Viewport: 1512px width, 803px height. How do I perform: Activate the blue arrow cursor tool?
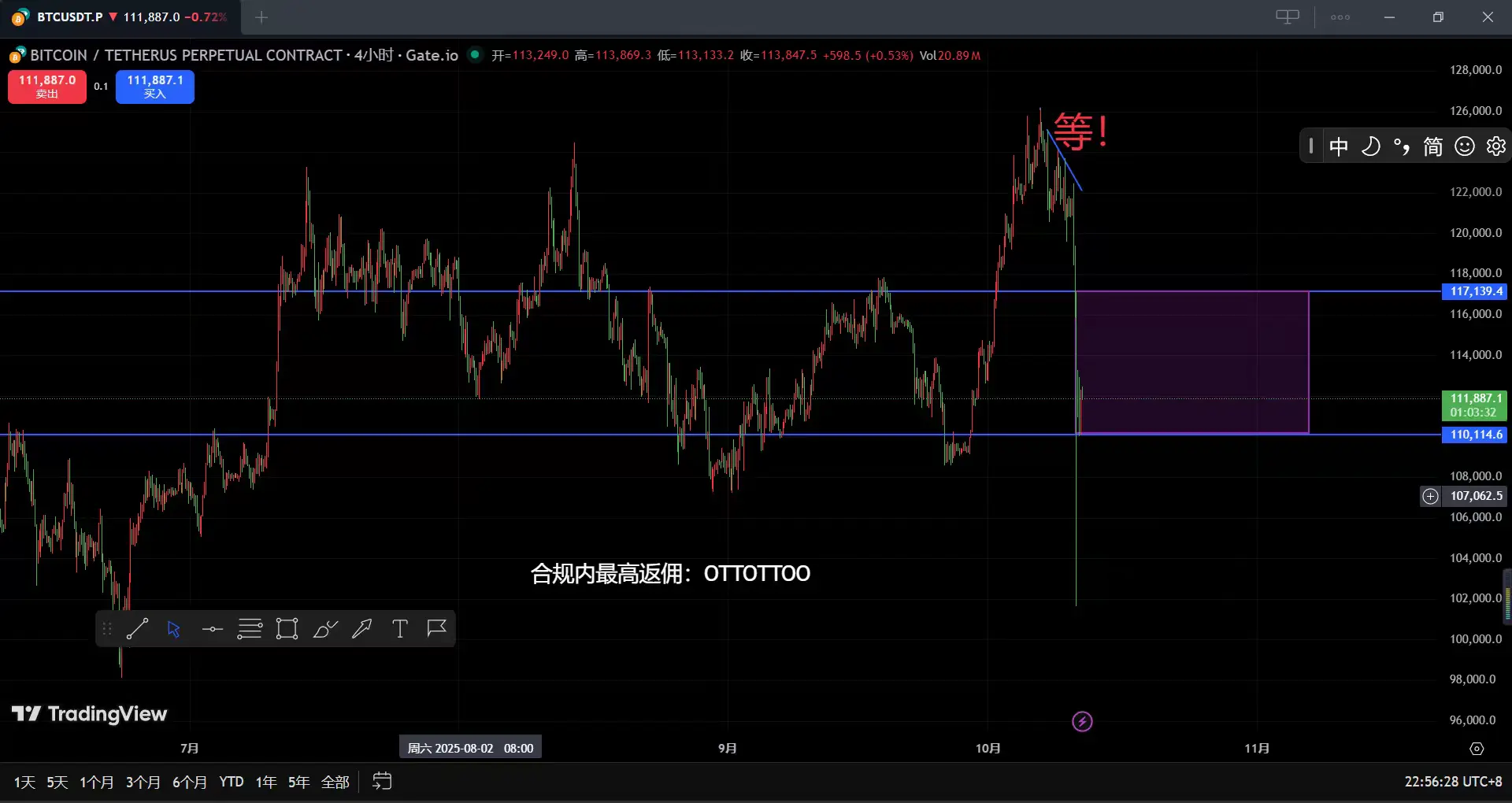[174, 628]
